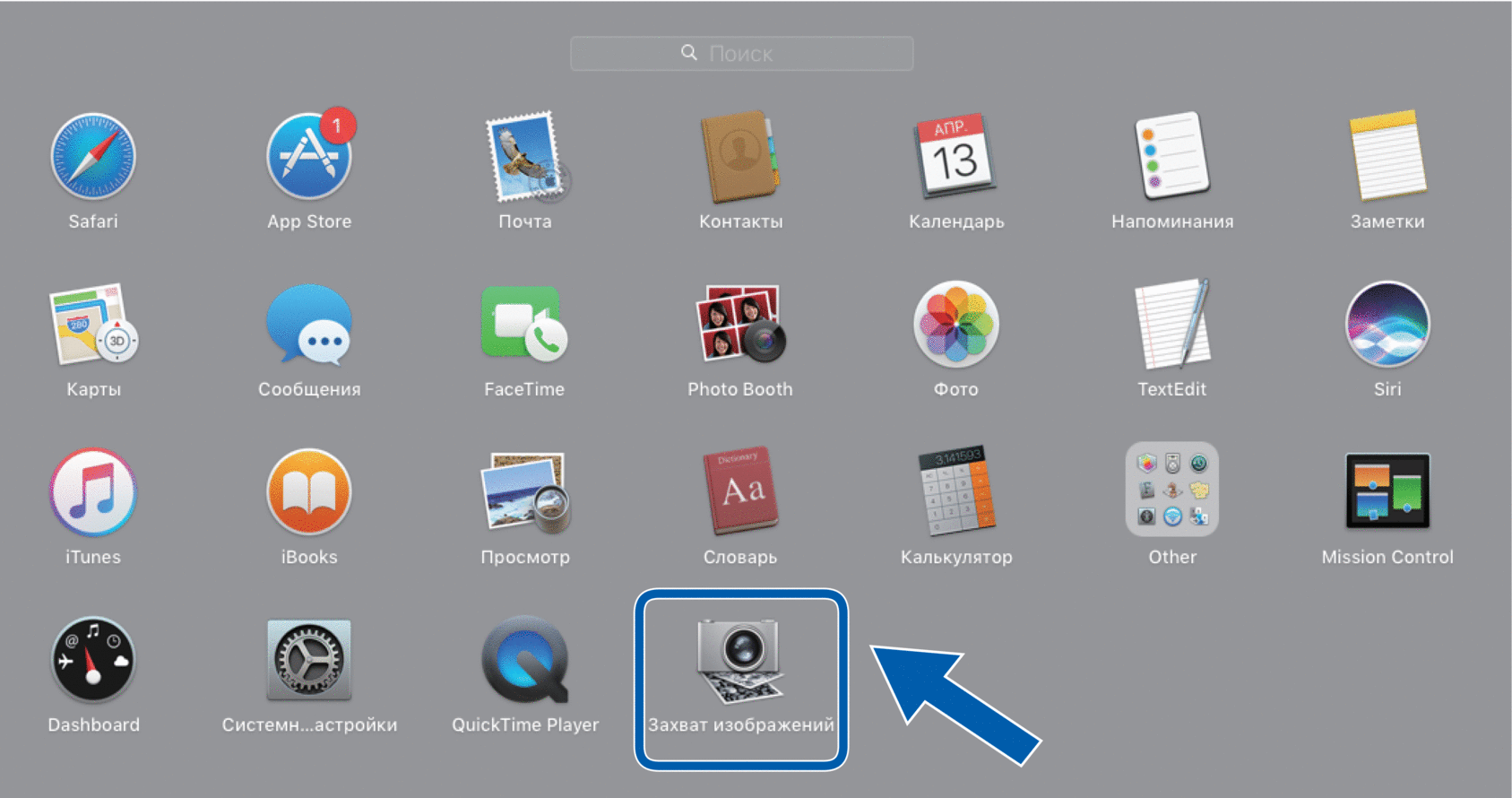Launch iTunes
Viewport: 1512px width, 798px height.
93,491
